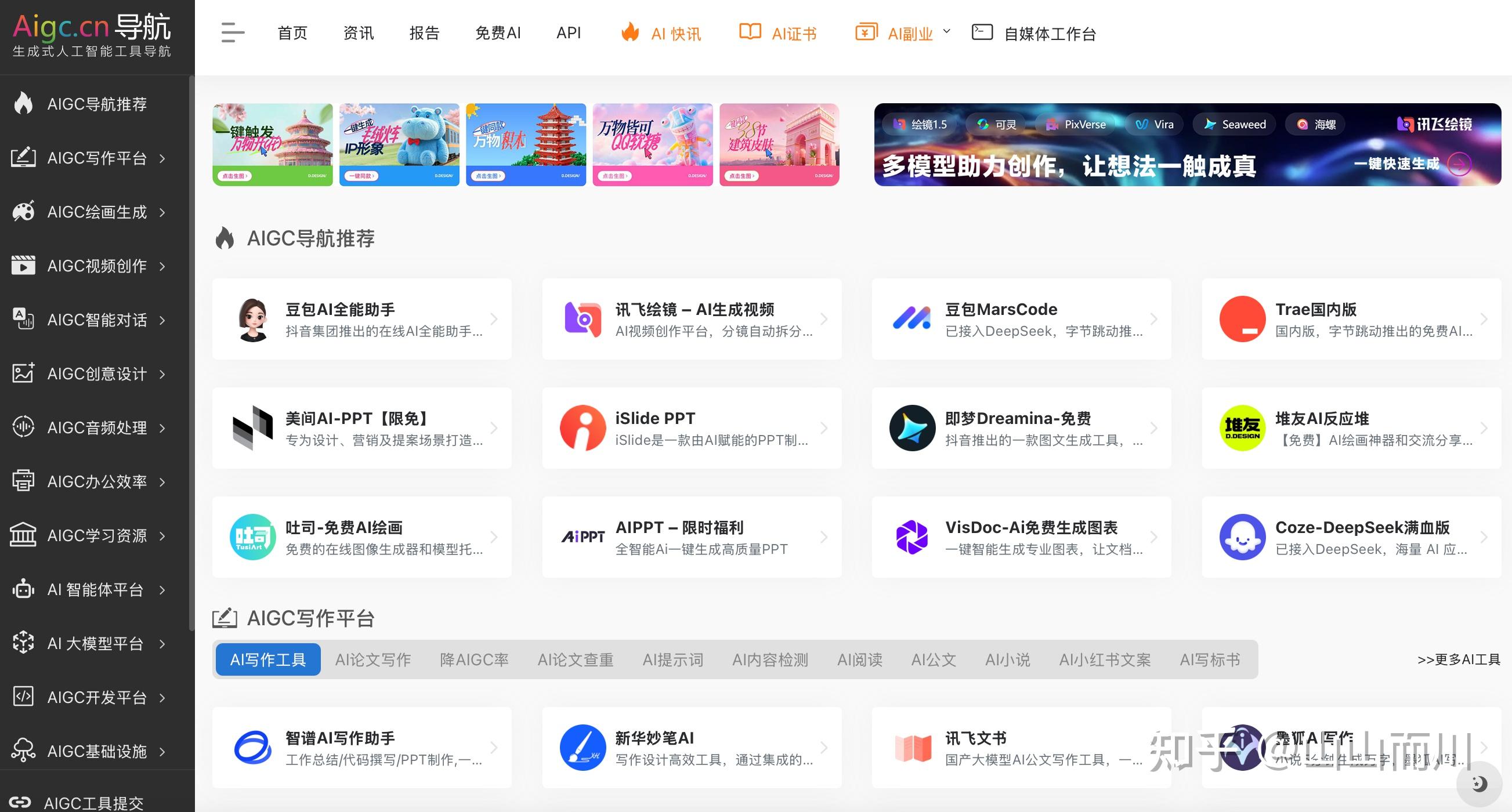Image resolution: width=1512 pixels, height=812 pixels.
Task: Open 美间AI-PPT【限免】 card title
Action: (x=358, y=418)
